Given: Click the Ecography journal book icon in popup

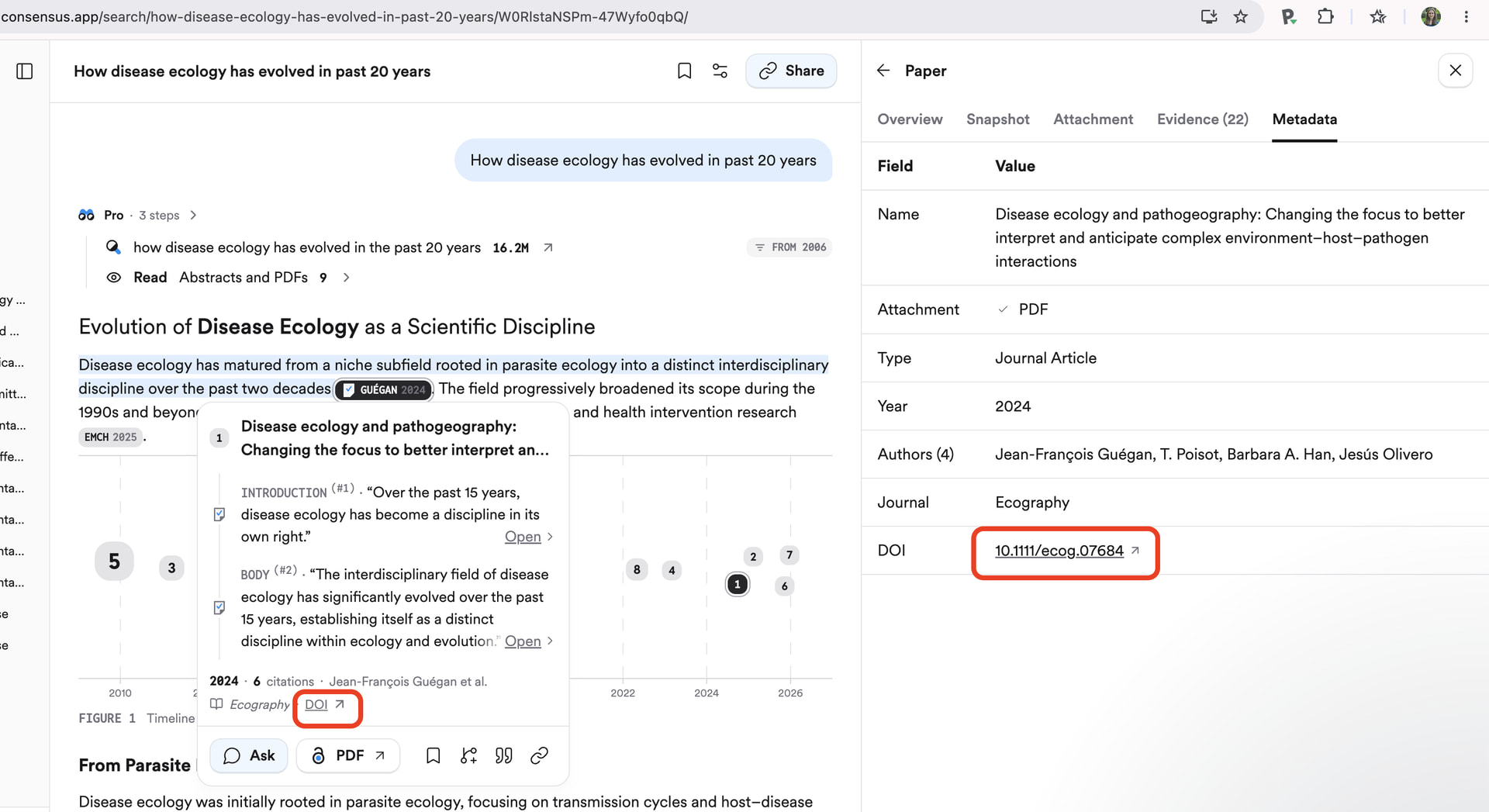Looking at the screenshot, I should [216, 704].
